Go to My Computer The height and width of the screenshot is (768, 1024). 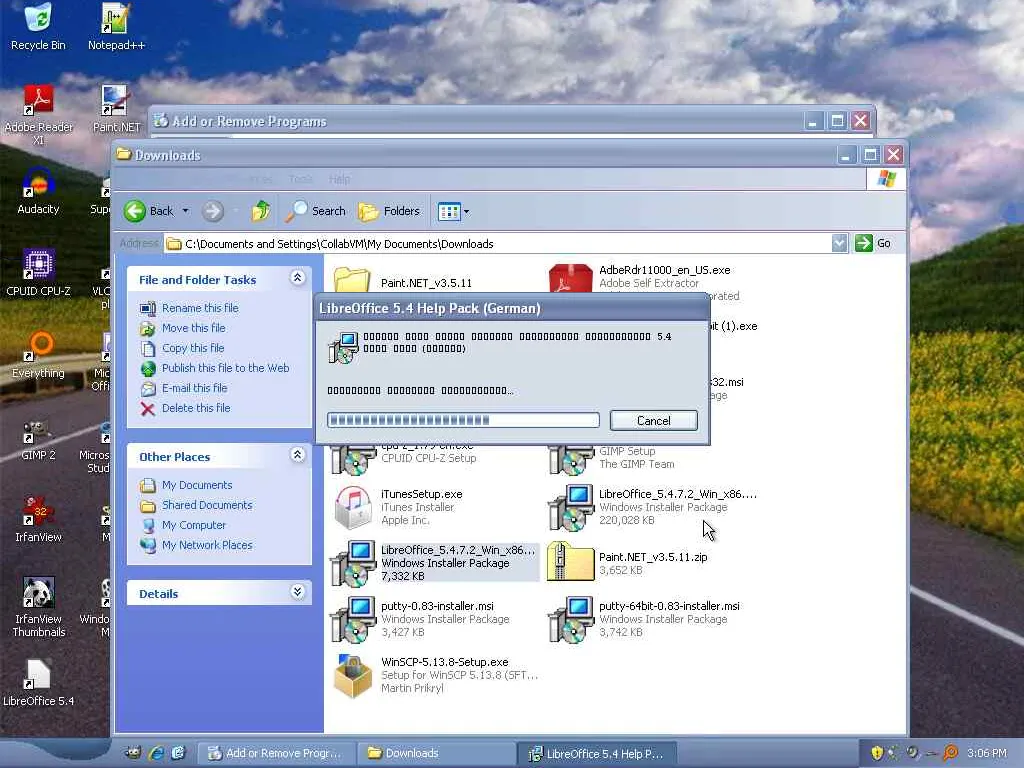pyautogui.click(x=193, y=525)
